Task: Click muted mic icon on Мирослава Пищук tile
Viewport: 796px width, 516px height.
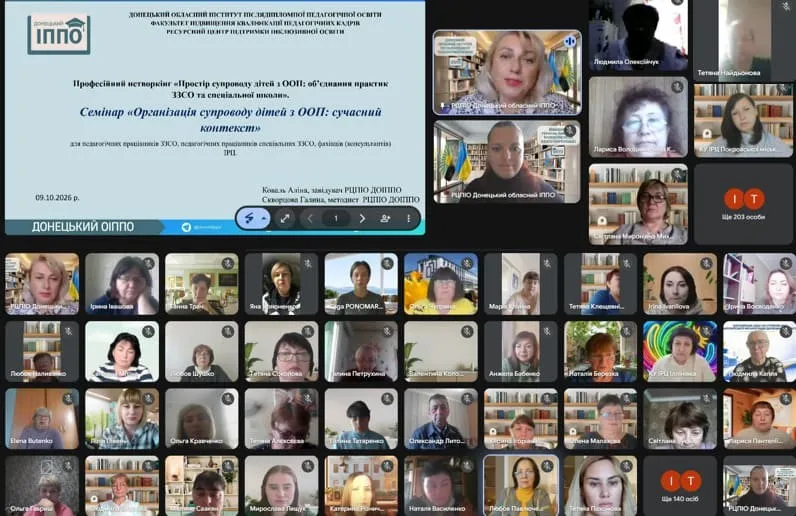Action: [x=308, y=466]
